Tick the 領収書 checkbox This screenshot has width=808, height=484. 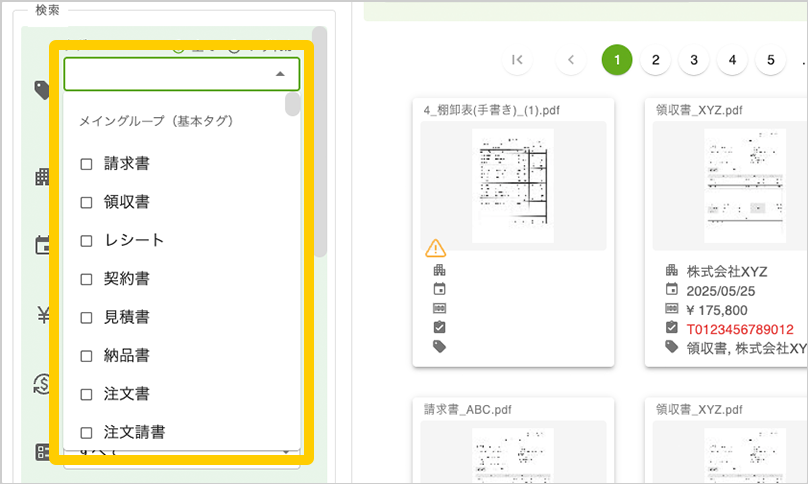click(x=87, y=203)
